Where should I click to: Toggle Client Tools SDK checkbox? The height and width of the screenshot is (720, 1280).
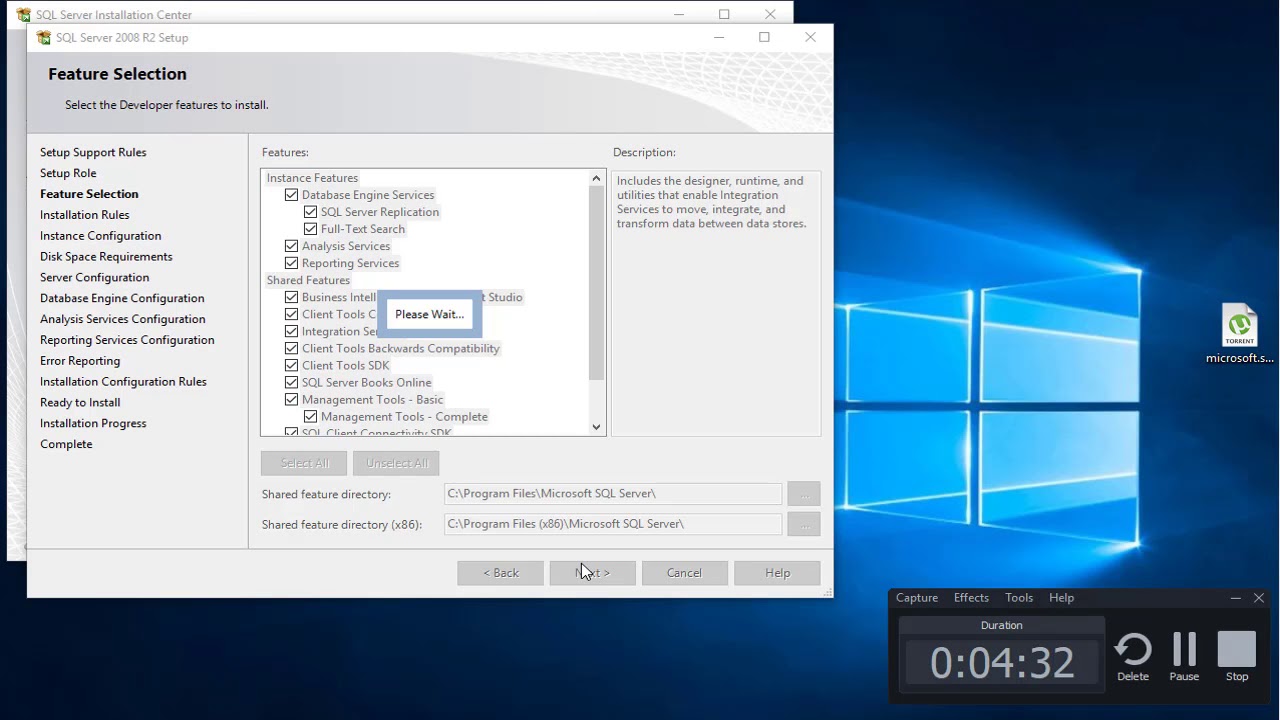pos(291,365)
